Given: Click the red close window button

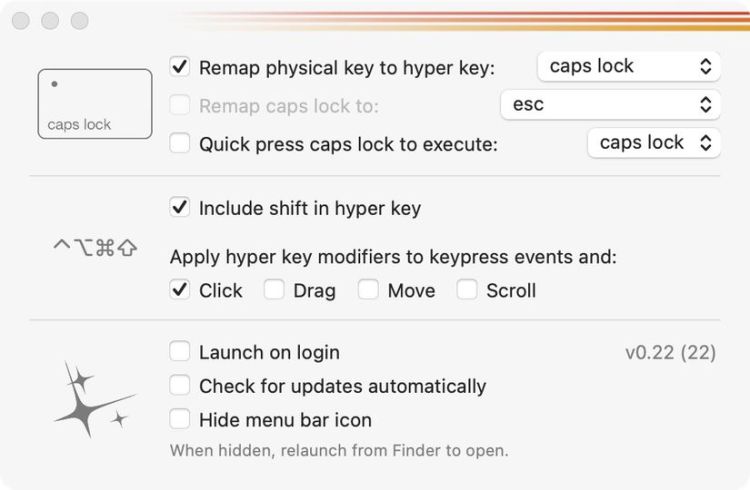Looking at the screenshot, I should tap(21, 21).
